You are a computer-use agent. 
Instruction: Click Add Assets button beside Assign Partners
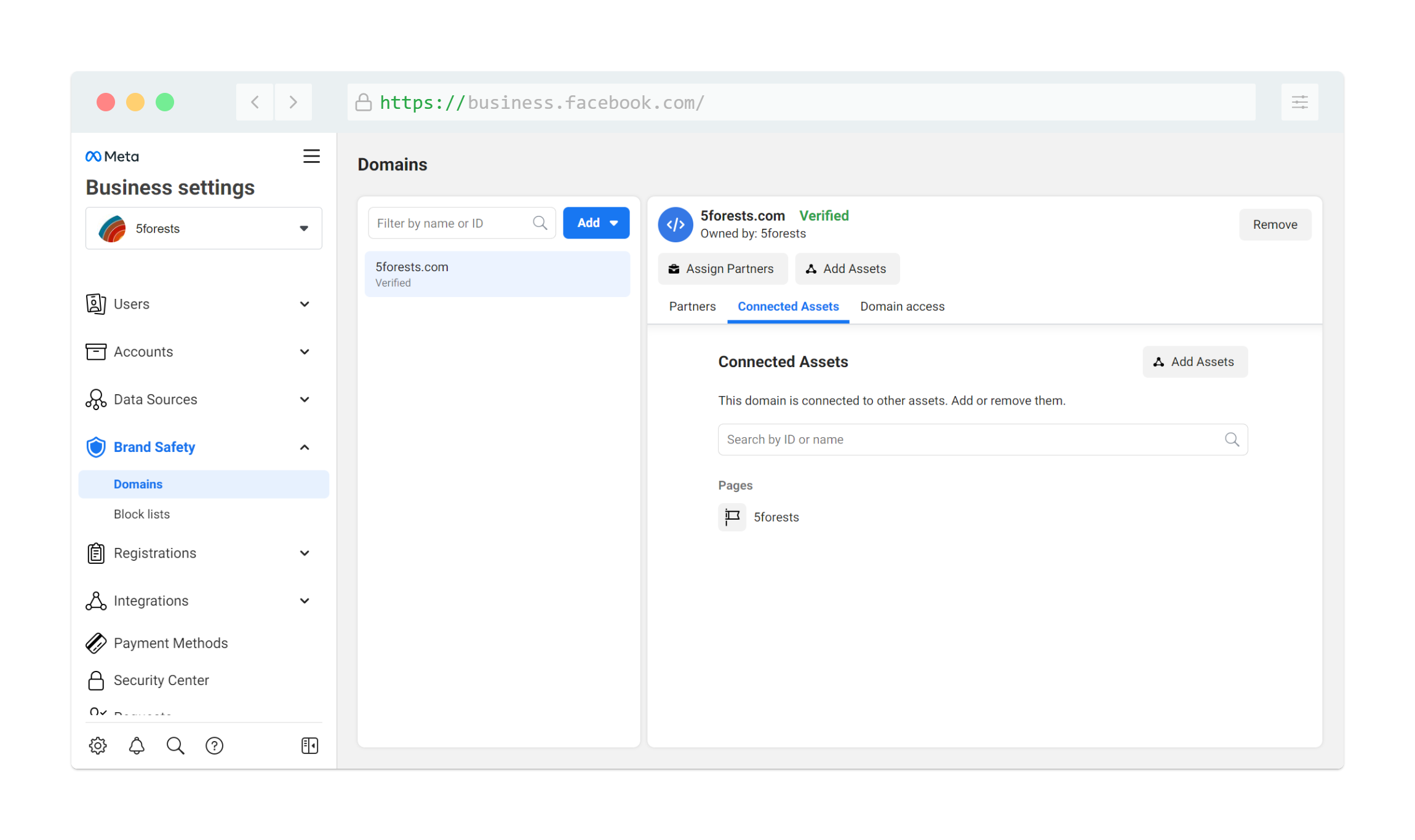pyautogui.click(x=847, y=269)
